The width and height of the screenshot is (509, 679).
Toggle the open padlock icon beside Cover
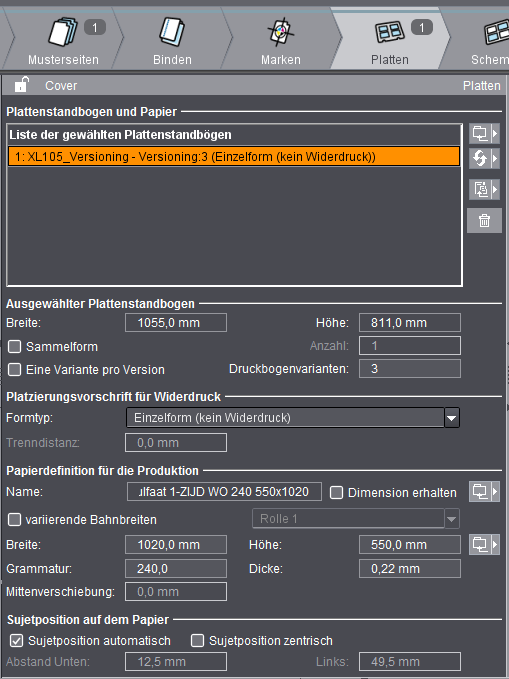click(21, 84)
